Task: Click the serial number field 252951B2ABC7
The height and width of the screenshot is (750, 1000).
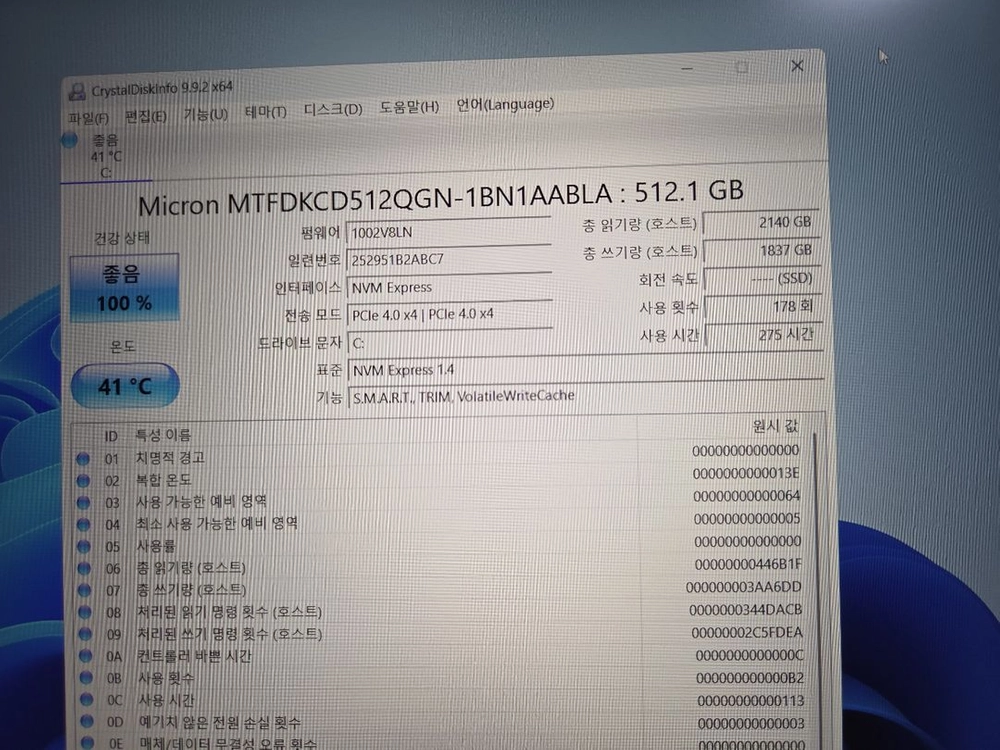Action: click(x=448, y=258)
